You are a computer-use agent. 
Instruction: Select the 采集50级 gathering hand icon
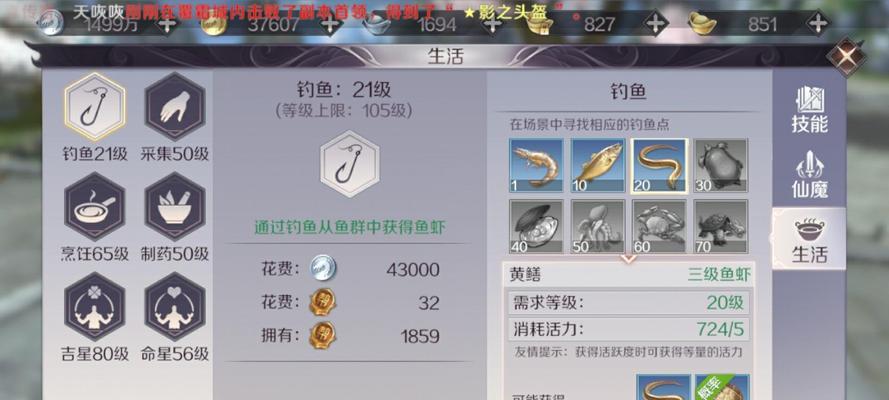(x=175, y=107)
